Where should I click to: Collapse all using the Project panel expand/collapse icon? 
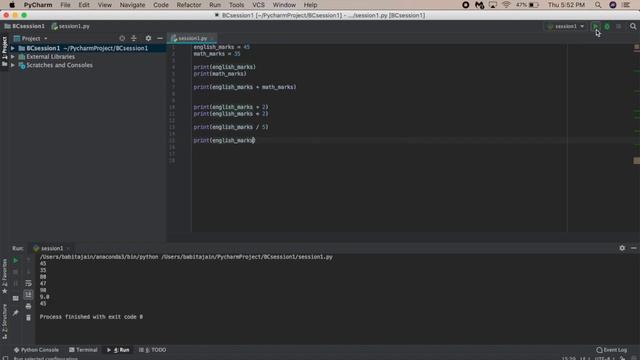tap(133, 38)
